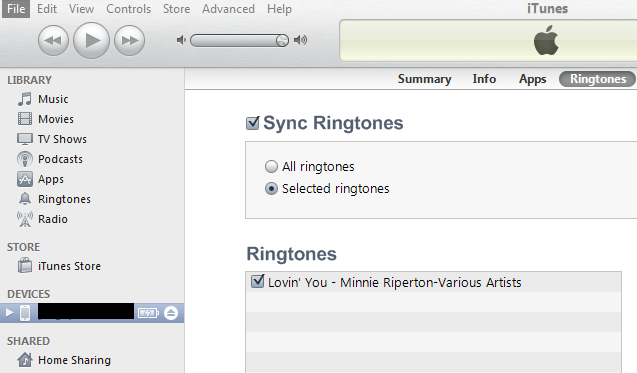Skip ahead with the Next track button
The image size is (637, 373).
130,40
